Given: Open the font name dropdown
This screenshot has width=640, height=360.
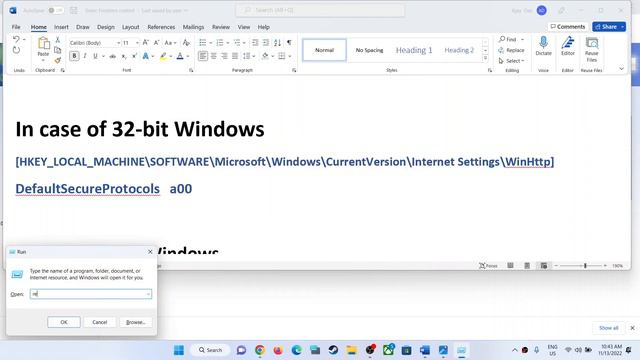Looking at the screenshot, I should pyautogui.click(x=118, y=43).
